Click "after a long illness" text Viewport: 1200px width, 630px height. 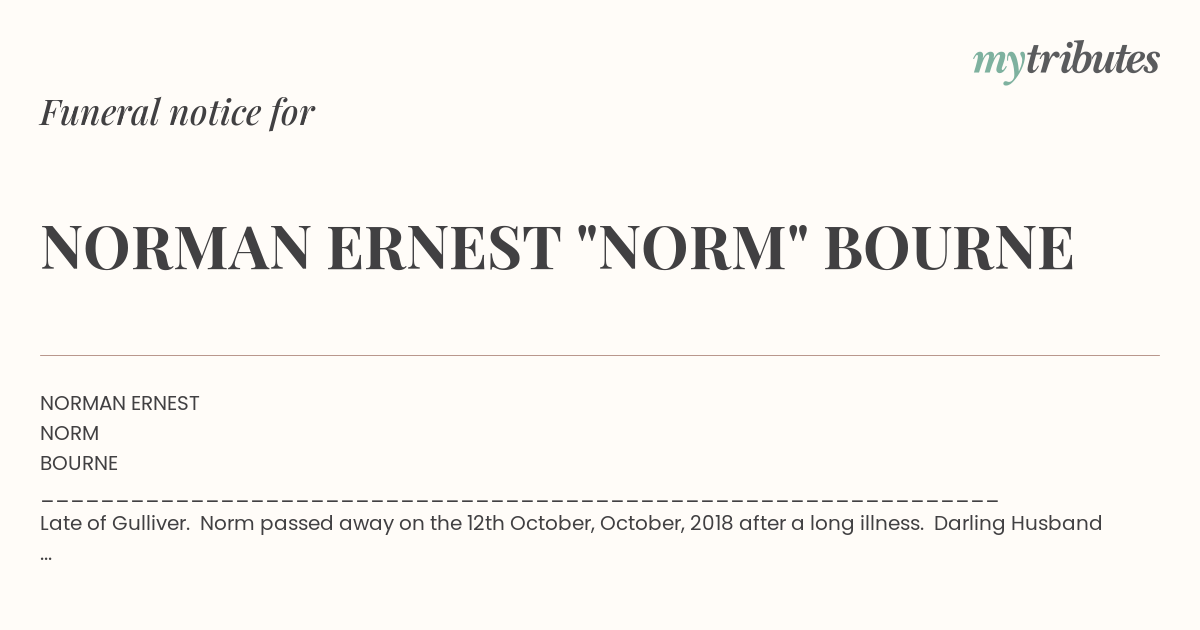point(831,523)
